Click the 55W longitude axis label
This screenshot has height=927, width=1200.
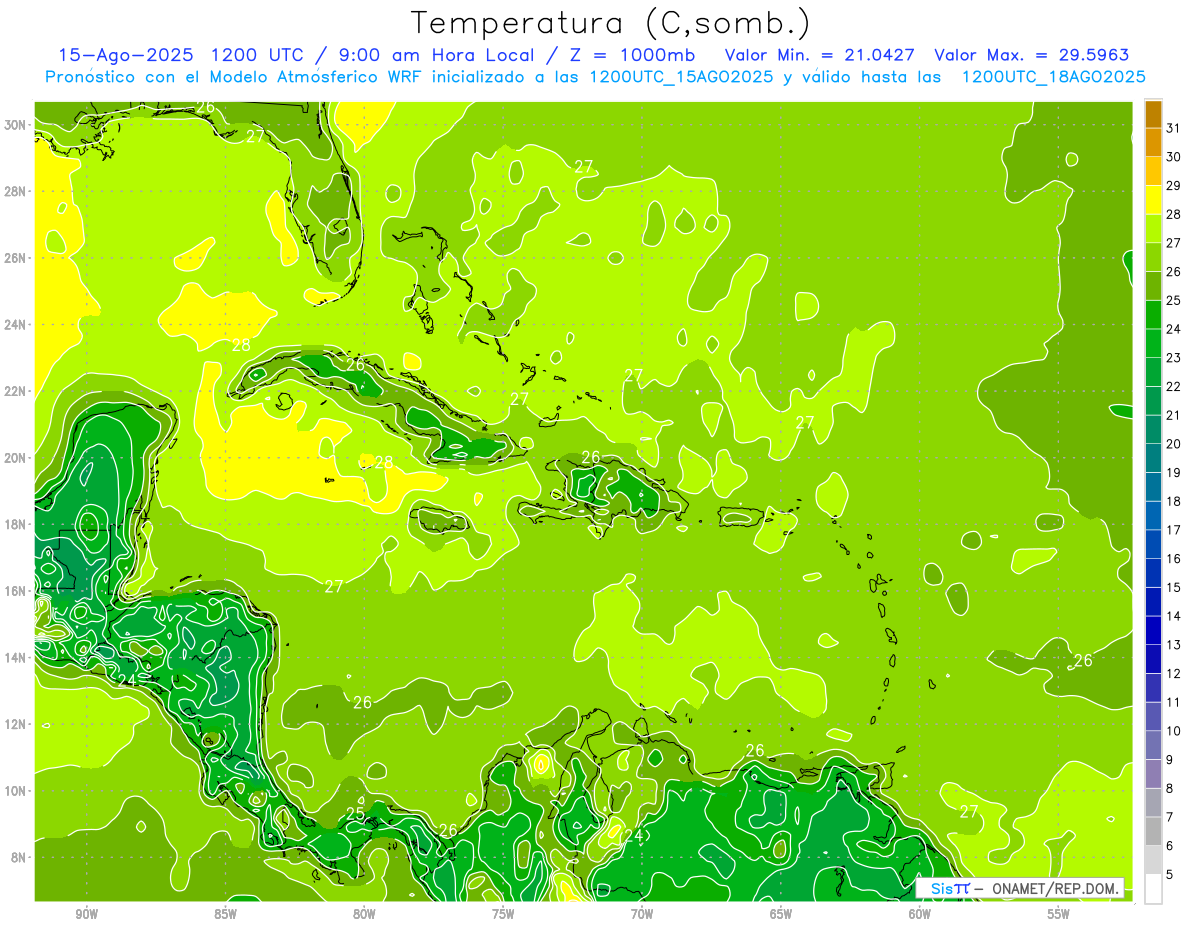1059,914
